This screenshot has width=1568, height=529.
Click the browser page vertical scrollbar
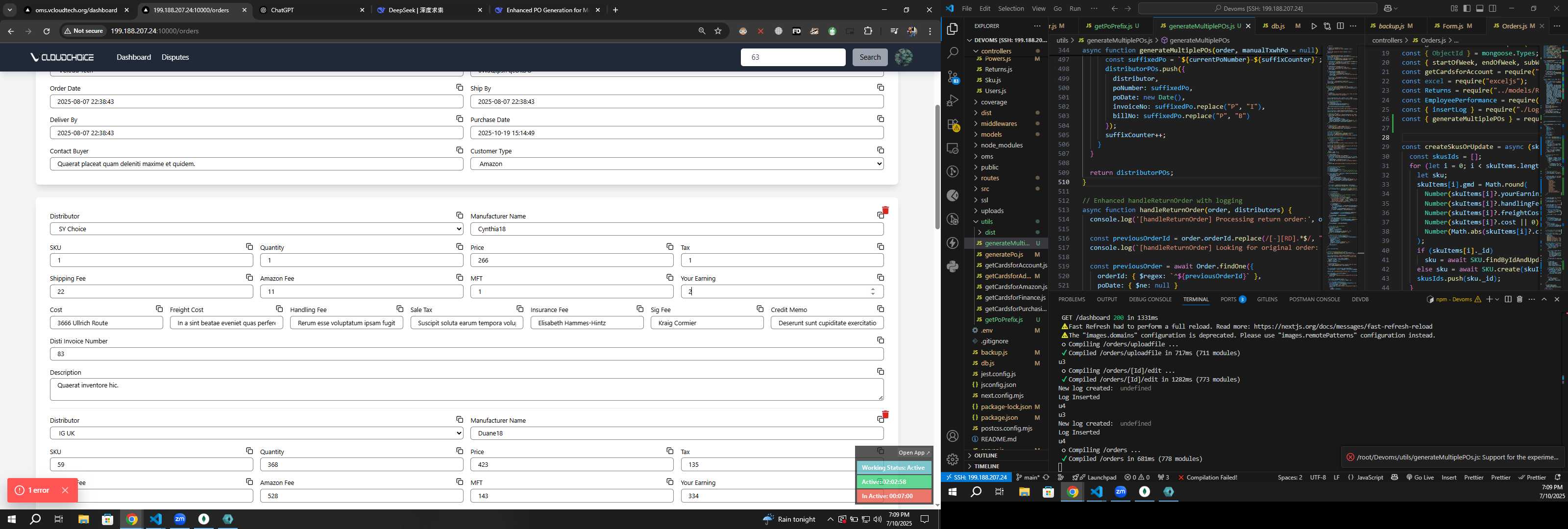[937, 167]
